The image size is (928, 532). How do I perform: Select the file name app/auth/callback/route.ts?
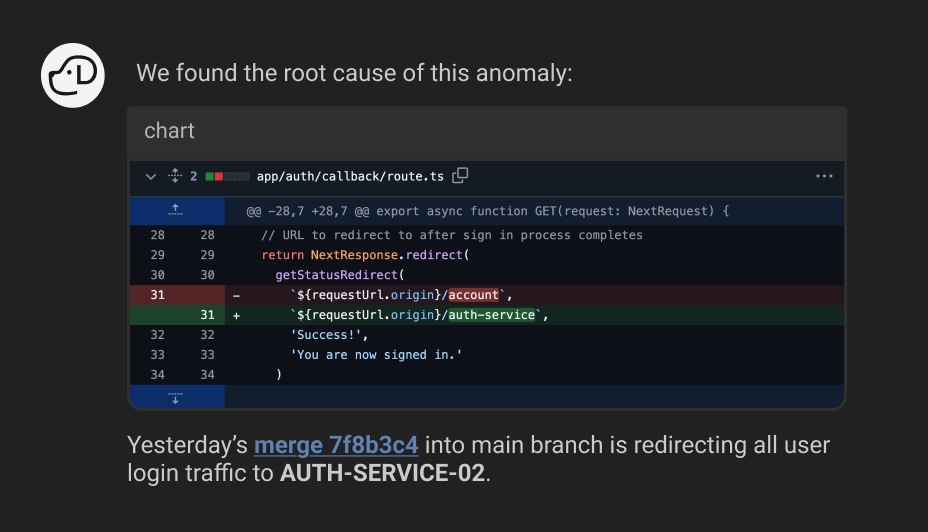[x=350, y=176]
